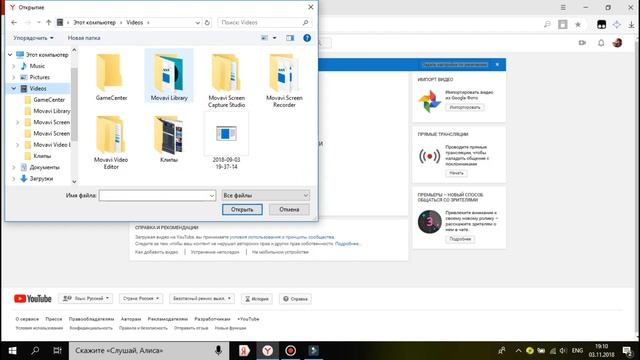Open О сервисе footer link

coord(27,319)
